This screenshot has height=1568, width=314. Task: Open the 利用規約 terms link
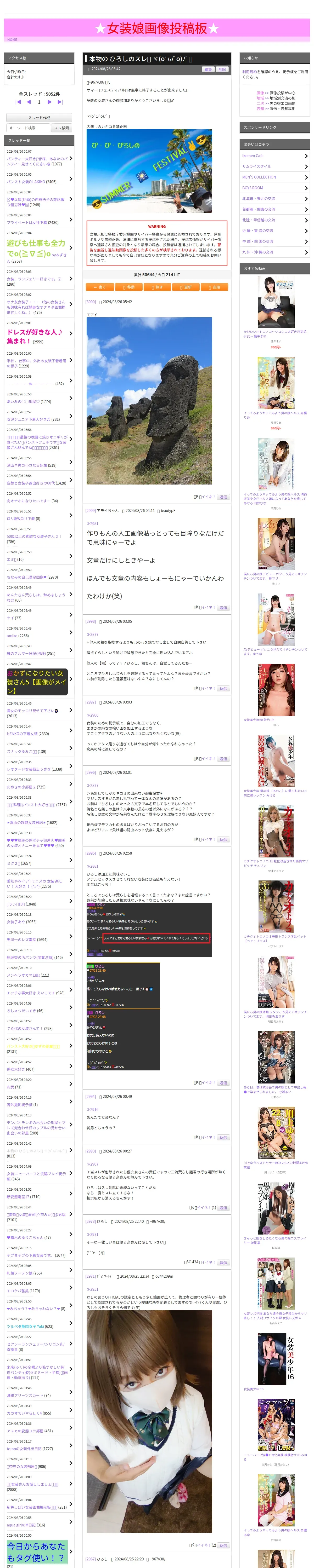(x=249, y=72)
